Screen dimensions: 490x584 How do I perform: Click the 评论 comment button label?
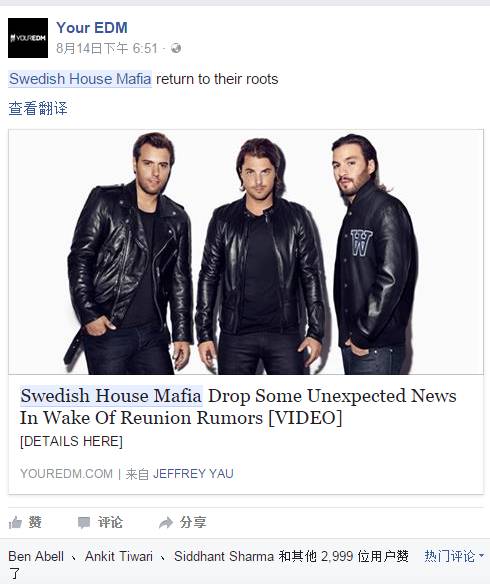click(x=110, y=522)
